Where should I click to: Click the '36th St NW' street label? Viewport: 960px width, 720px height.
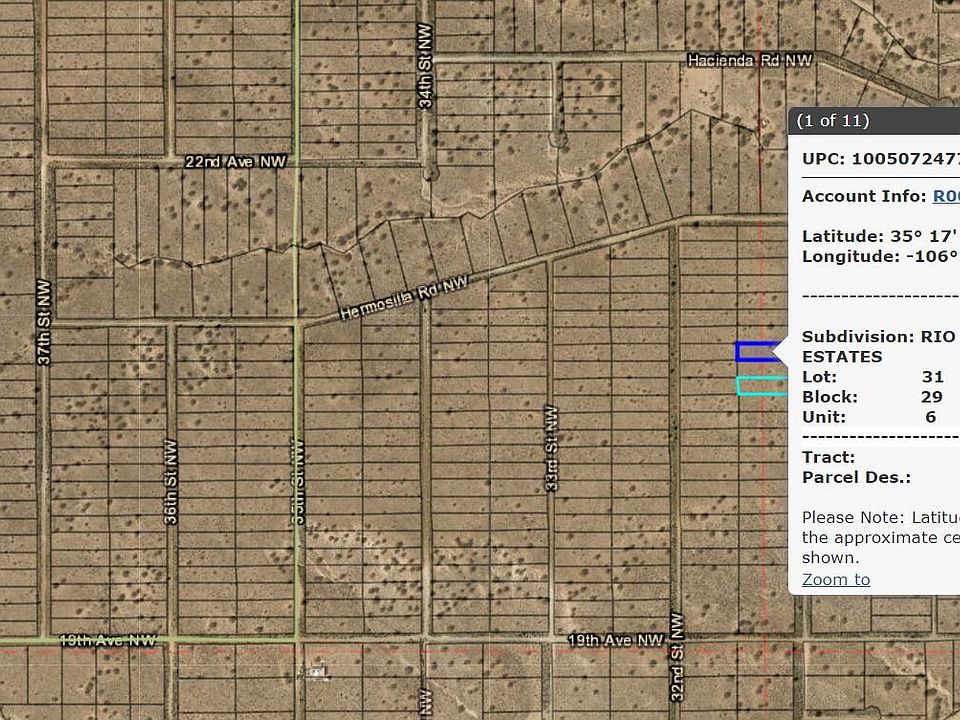pyautogui.click(x=171, y=481)
